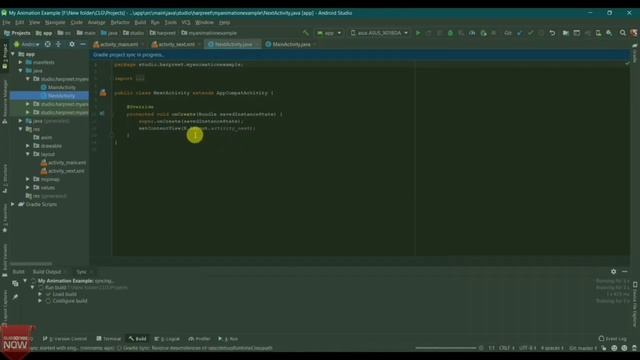The image size is (640, 360).
Task: Click the Undo arrow icon in toolbar
Action: tap(552, 33)
